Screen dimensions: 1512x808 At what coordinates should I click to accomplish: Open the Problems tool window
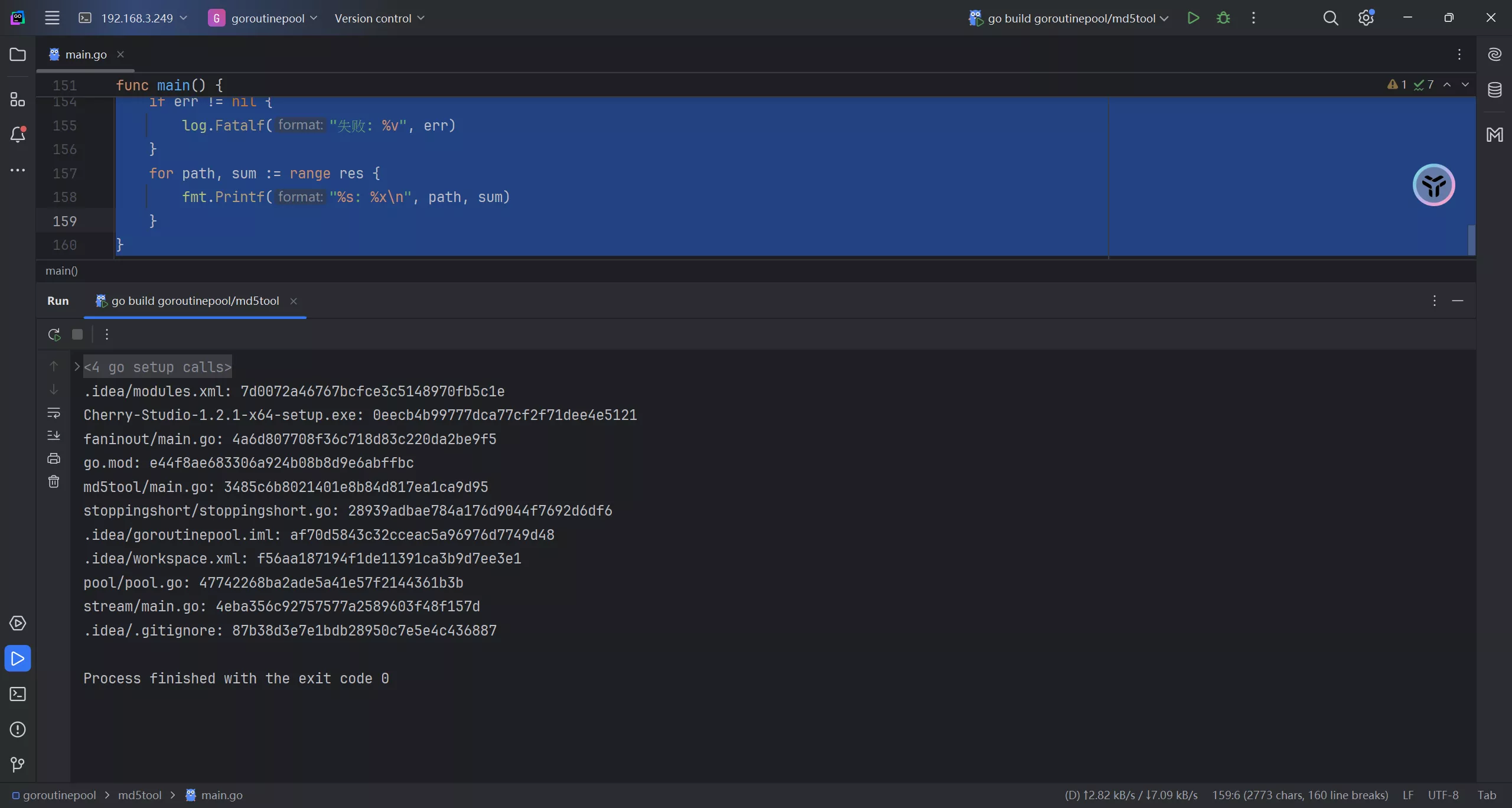pos(18,729)
